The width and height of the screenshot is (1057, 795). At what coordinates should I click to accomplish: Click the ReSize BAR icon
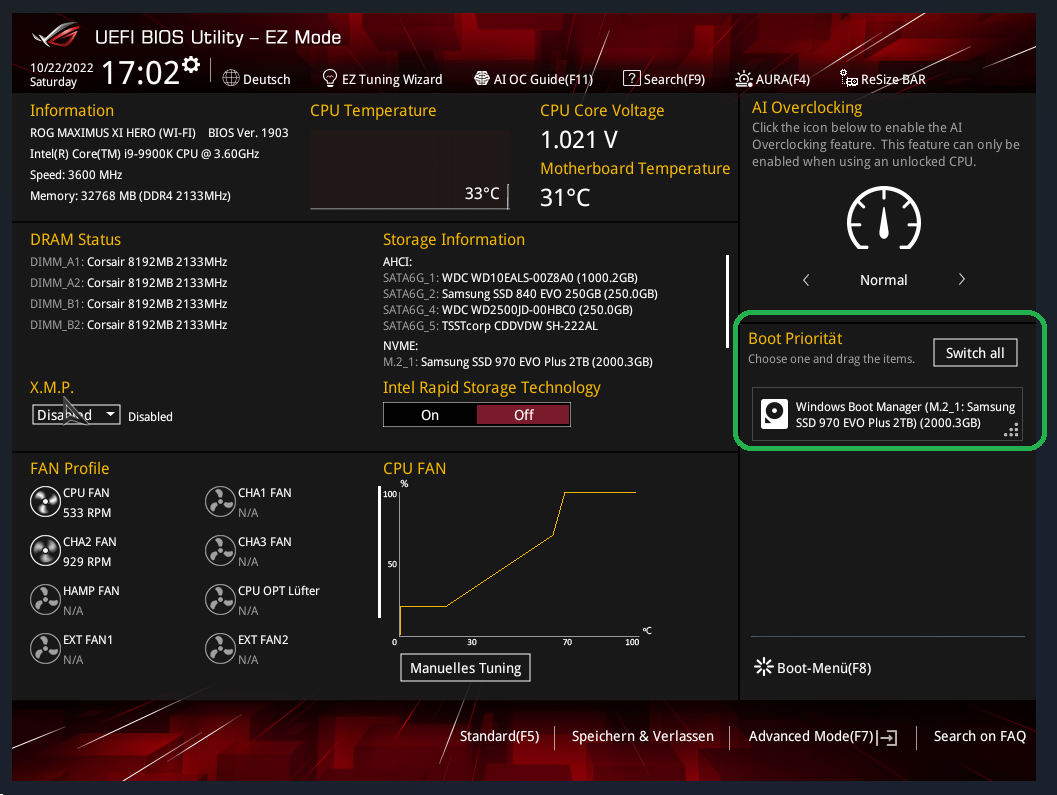point(848,78)
